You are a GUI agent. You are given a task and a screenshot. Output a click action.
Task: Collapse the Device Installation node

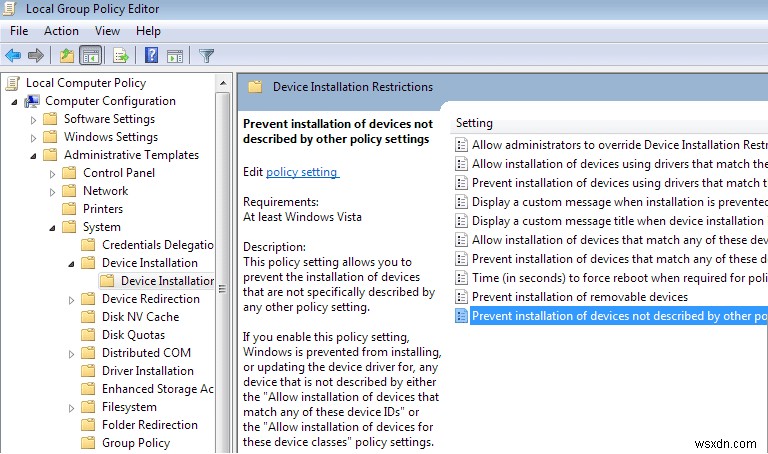pos(72,263)
